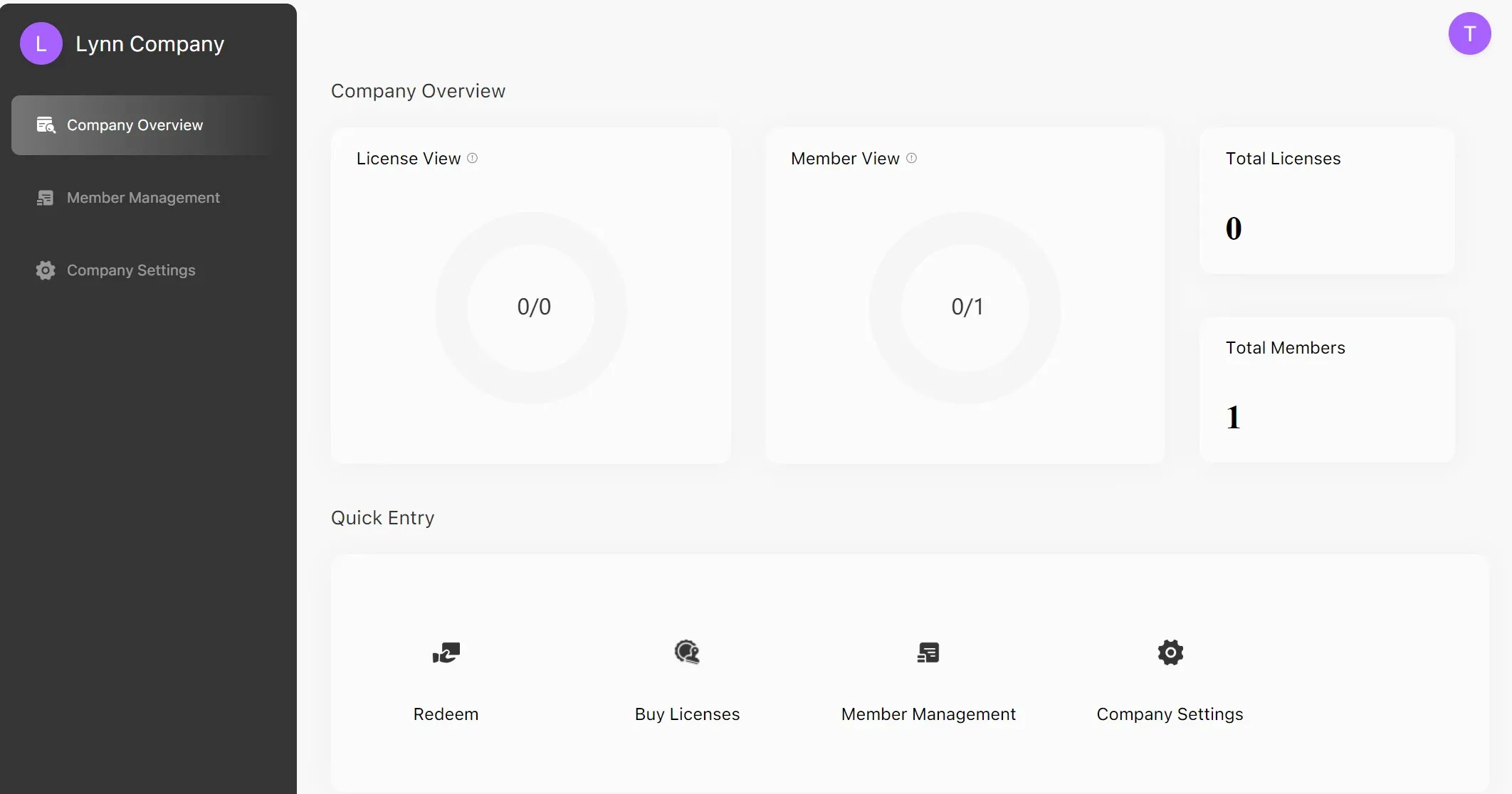The image size is (1512, 794).
Task: Click the Total Licenses value display
Action: point(1233,226)
